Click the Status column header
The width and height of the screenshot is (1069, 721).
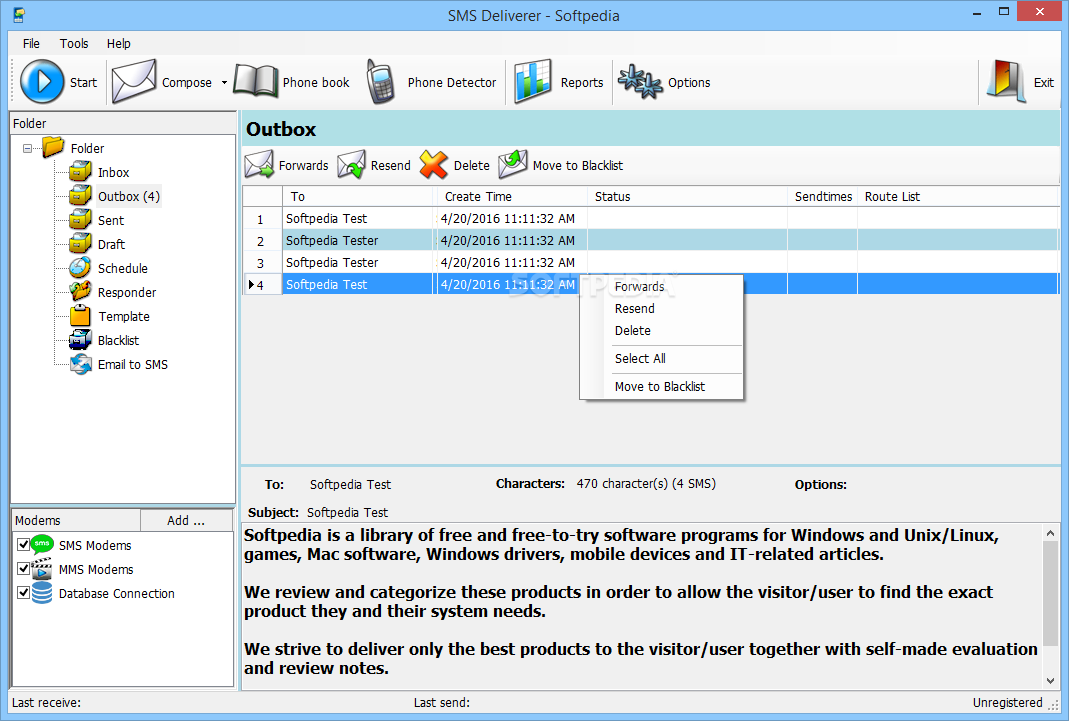pos(687,196)
